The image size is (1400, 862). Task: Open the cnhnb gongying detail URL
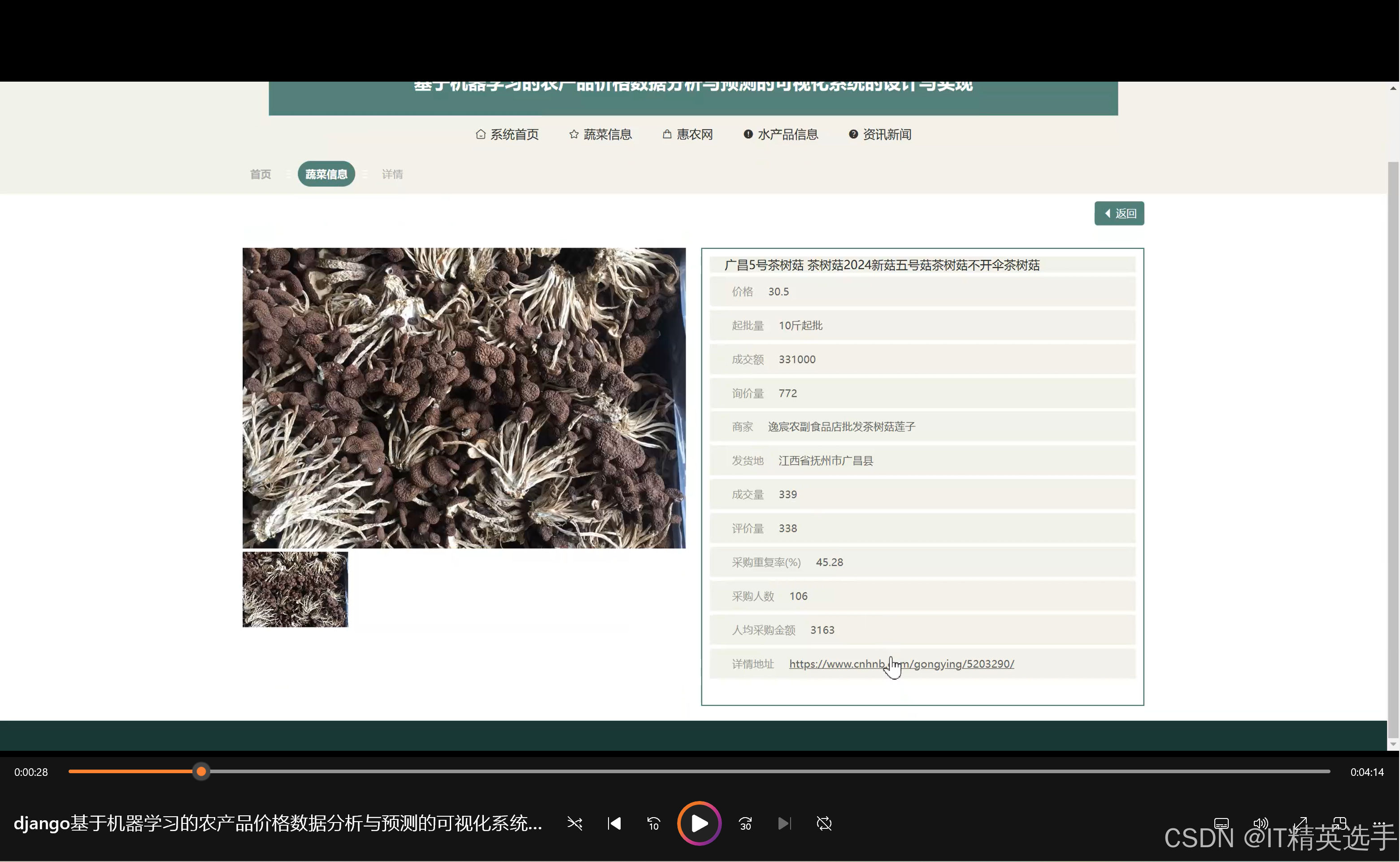(901, 664)
